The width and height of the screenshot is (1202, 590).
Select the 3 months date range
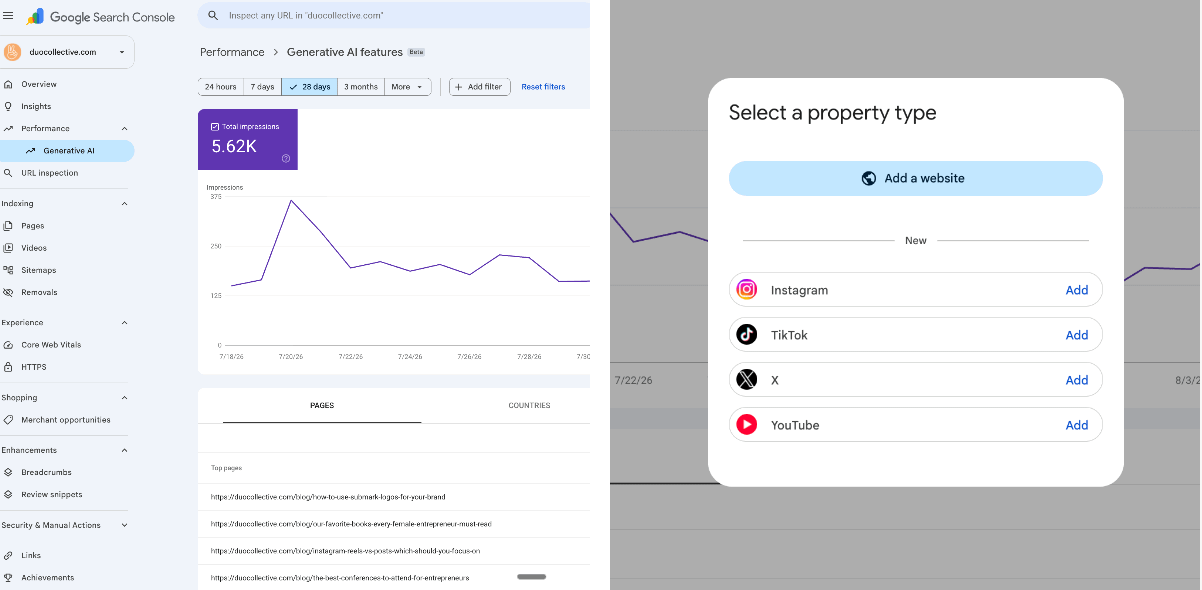pyautogui.click(x=361, y=87)
